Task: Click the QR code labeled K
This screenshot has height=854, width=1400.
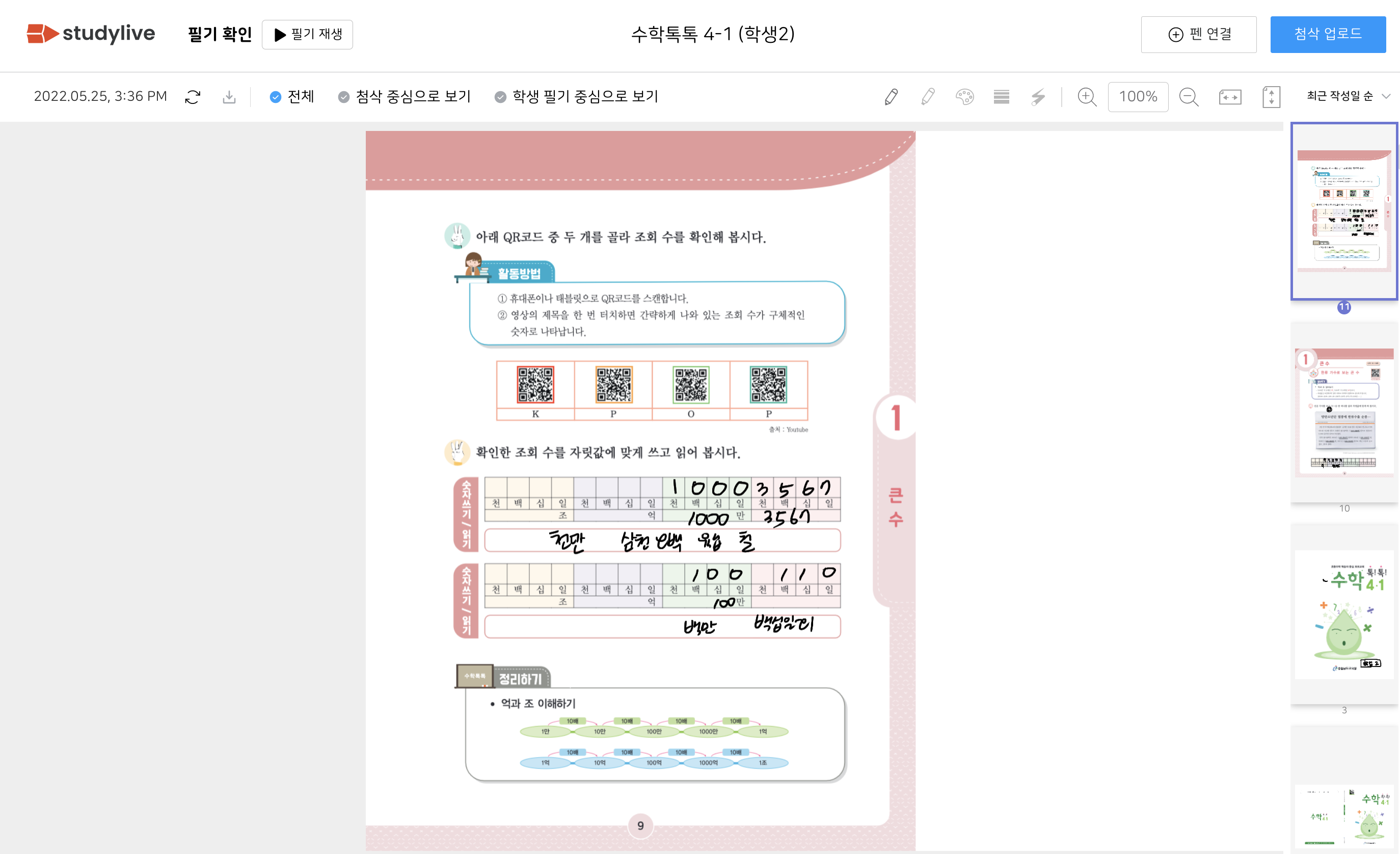Action: tap(535, 385)
